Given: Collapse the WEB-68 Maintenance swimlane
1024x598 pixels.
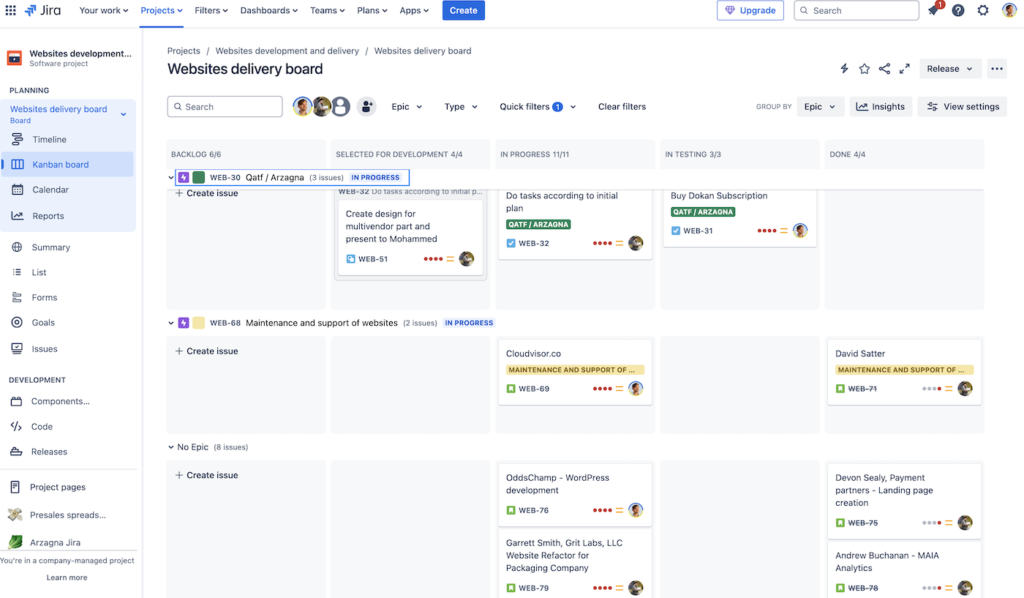Looking at the screenshot, I should [x=170, y=323].
